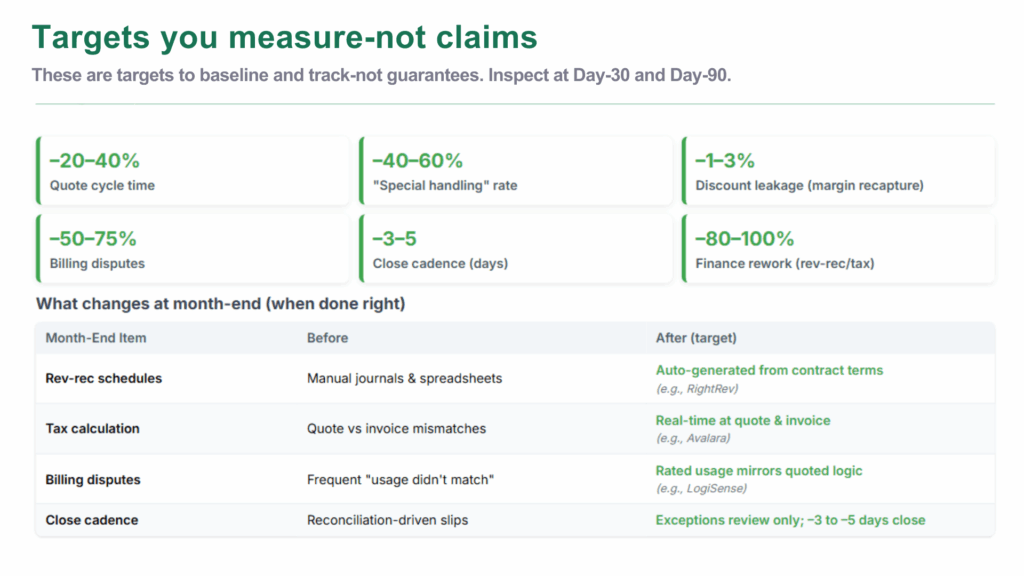Click "Auto-generated from contract terms" text

click(x=769, y=370)
